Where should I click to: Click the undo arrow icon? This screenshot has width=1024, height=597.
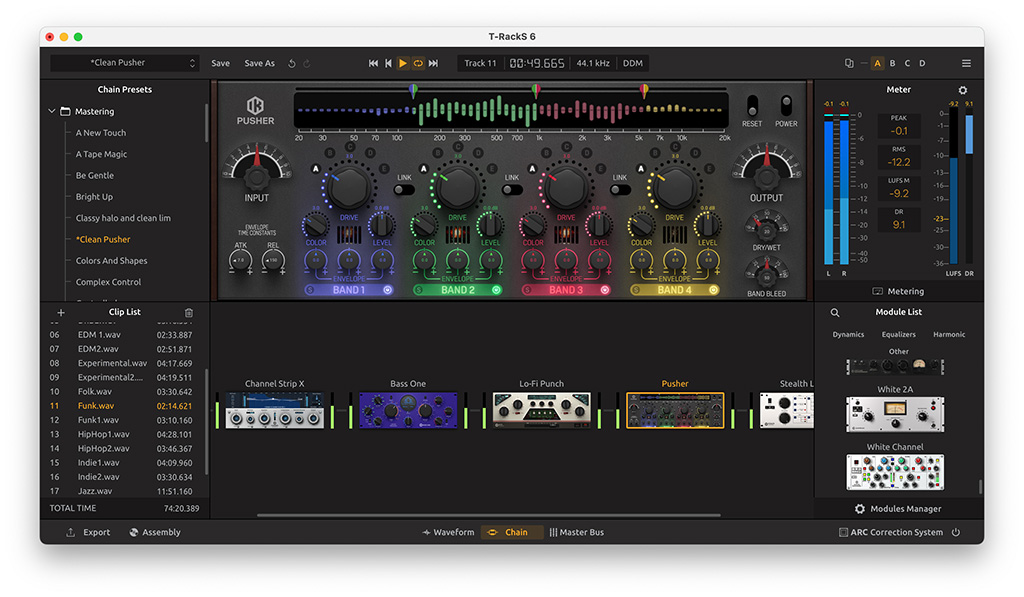[292, 63]
